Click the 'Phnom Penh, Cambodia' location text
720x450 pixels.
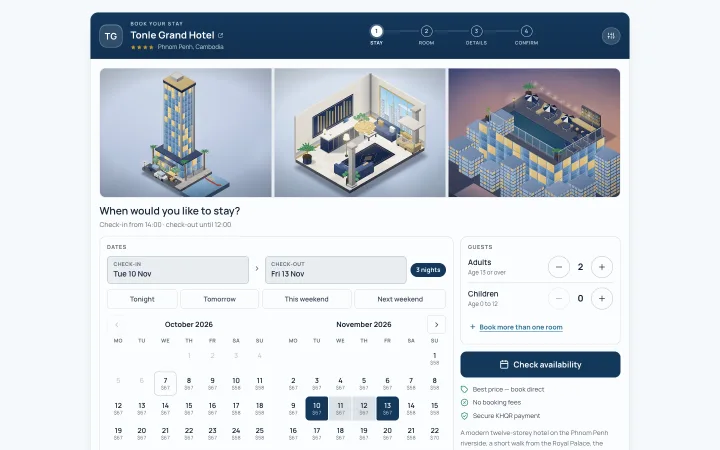[191, 47]
